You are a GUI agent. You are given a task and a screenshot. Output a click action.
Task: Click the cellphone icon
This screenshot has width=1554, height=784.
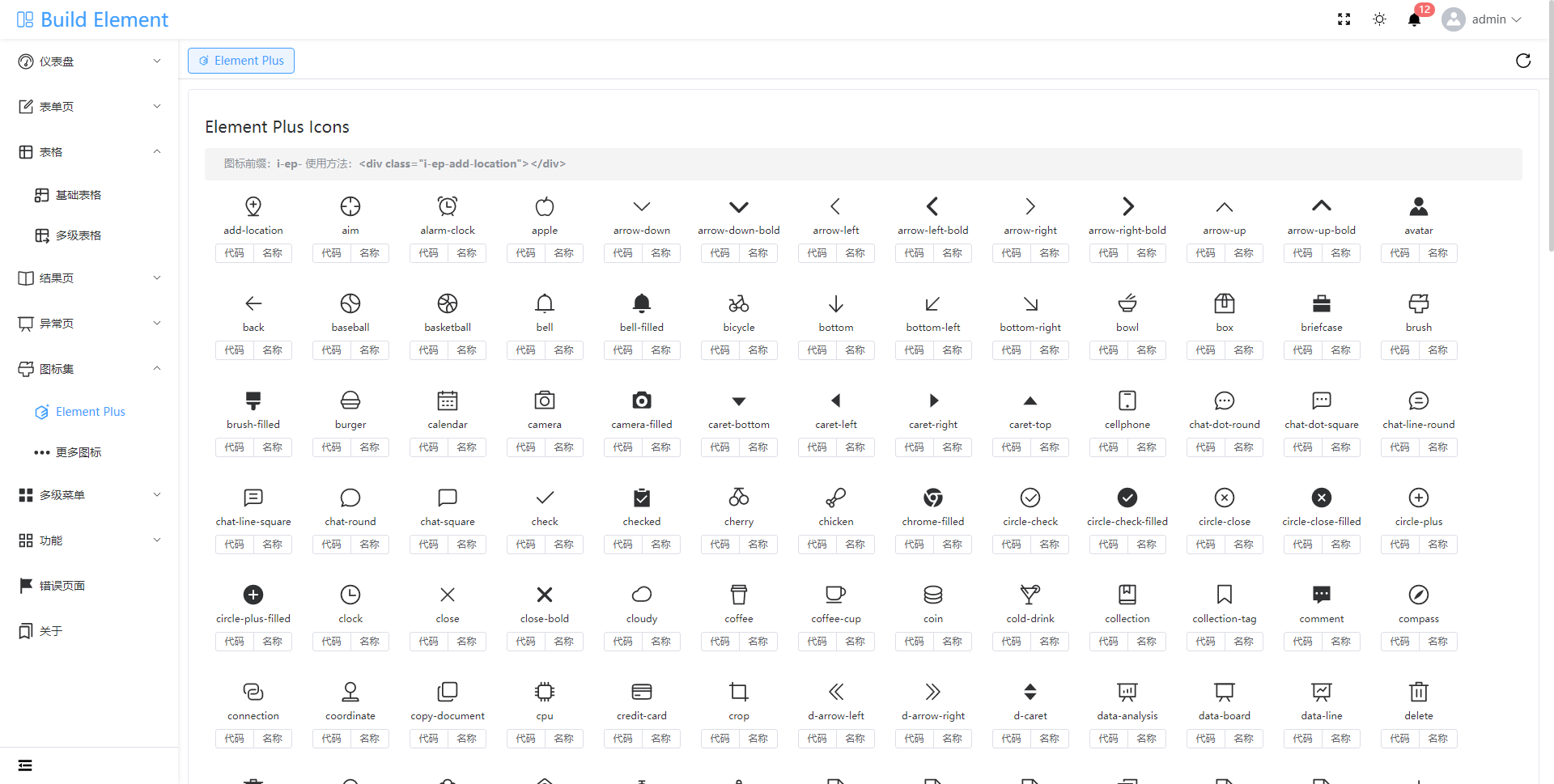pos(1127,400)
